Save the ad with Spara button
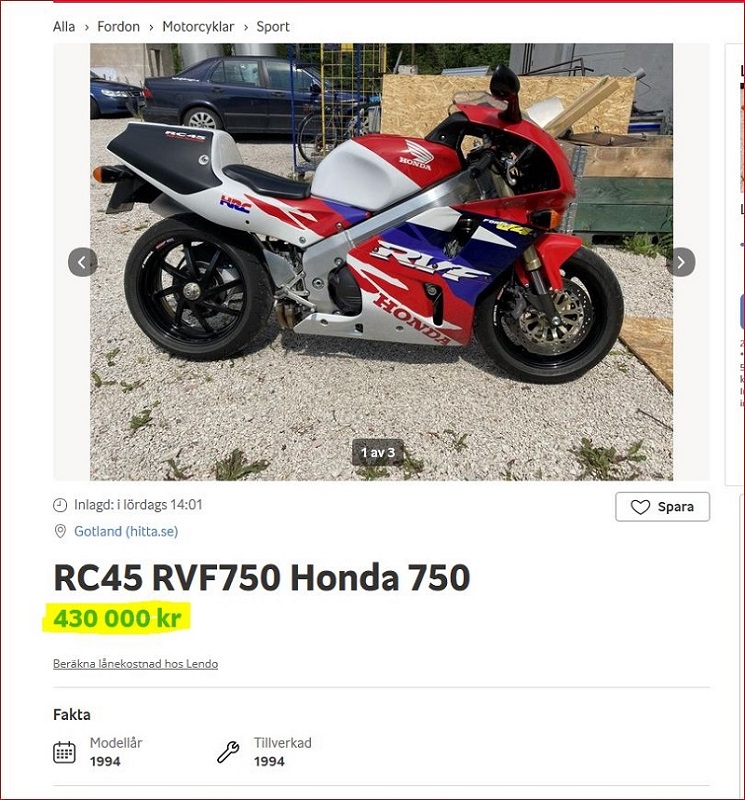 point(662,507)
